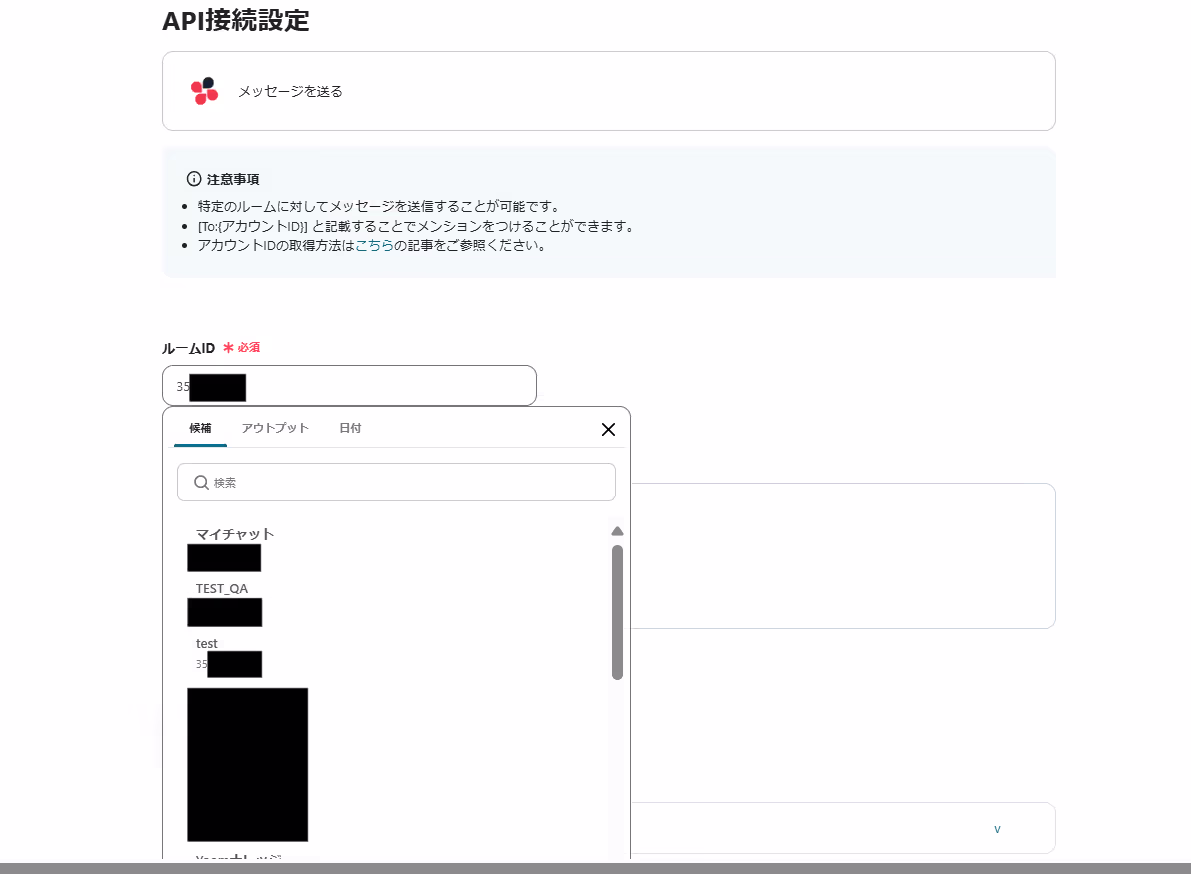The width and height of the screenshot is (1191, 874).
Task: Click the Chatwork logo icon
Action: pyautogui.click(x=204, y=91)
